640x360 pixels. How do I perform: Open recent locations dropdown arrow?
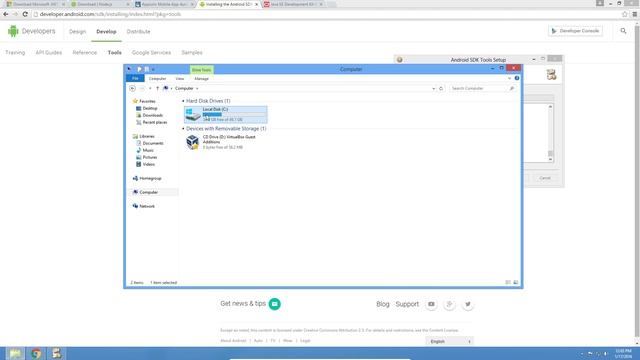click(150, 88)
